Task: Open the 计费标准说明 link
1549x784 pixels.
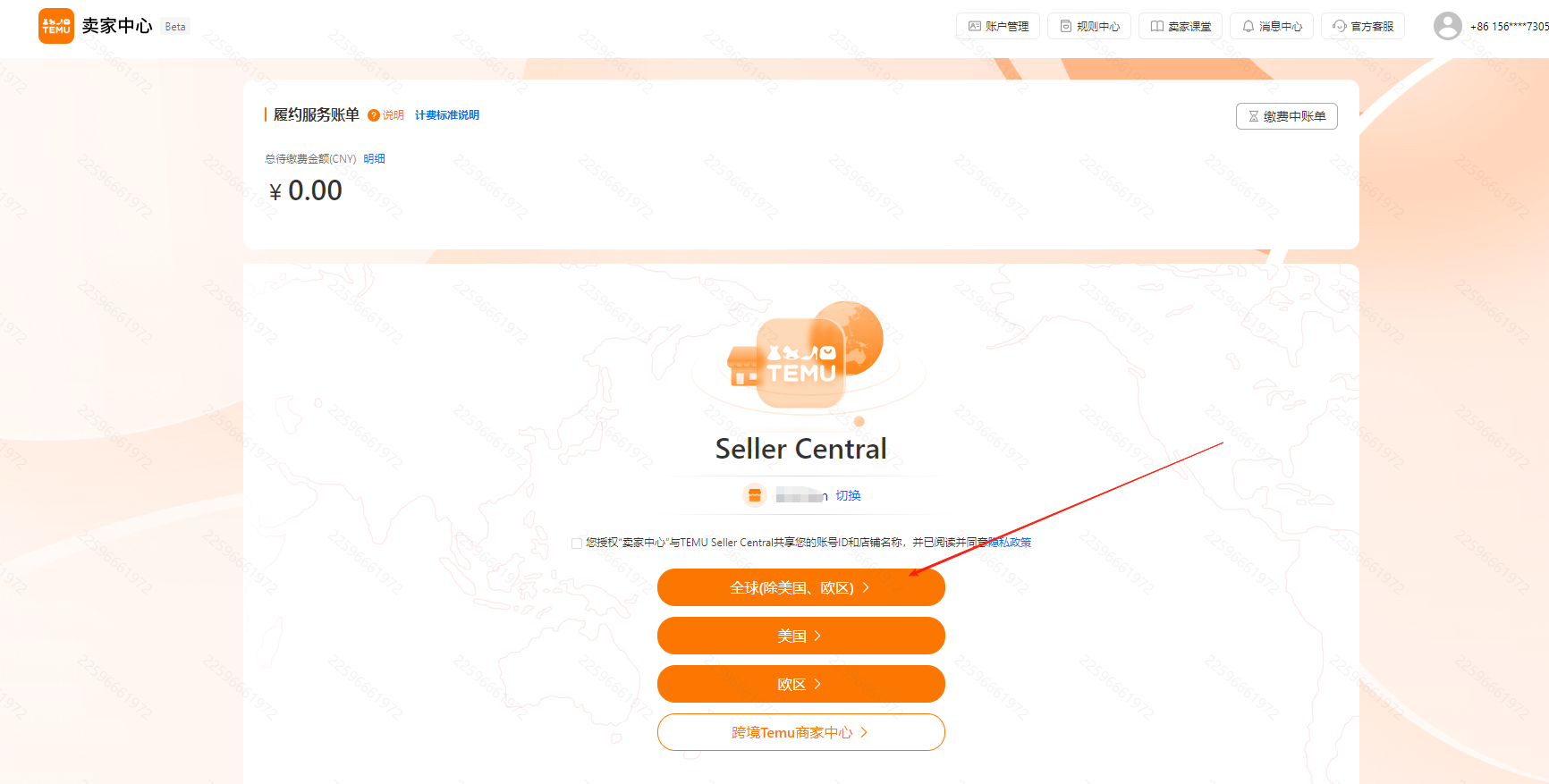Action: point(447,115)
